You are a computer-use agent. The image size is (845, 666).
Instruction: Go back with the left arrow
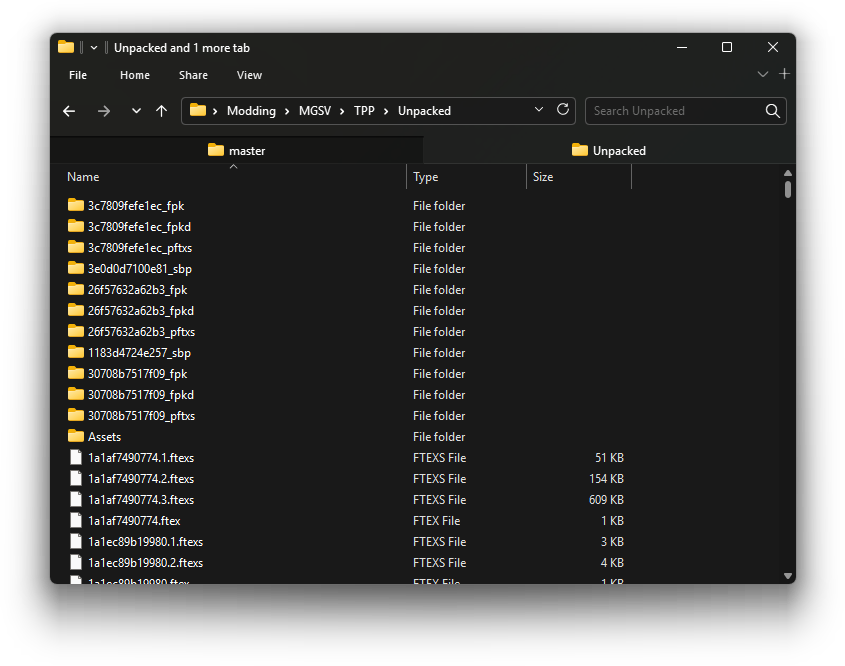click(69, 111)
